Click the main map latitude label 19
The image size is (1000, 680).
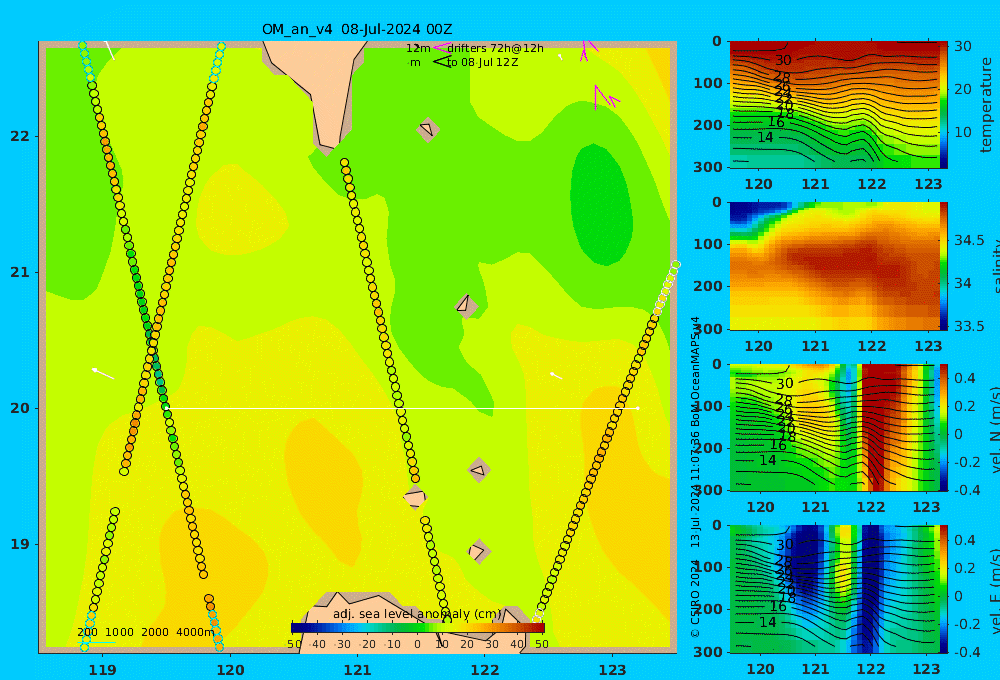(20, 544)
